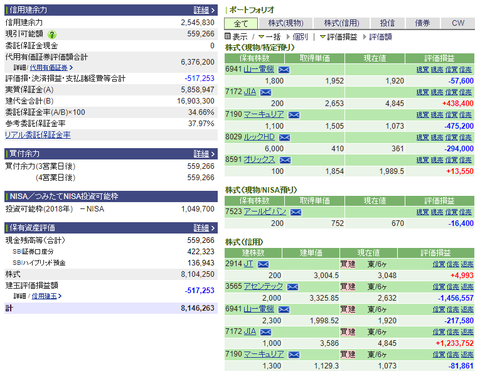Click the mail icon next to 8029 ルックHD
This screenshot has width=480, height=376.
coord(284,138)
